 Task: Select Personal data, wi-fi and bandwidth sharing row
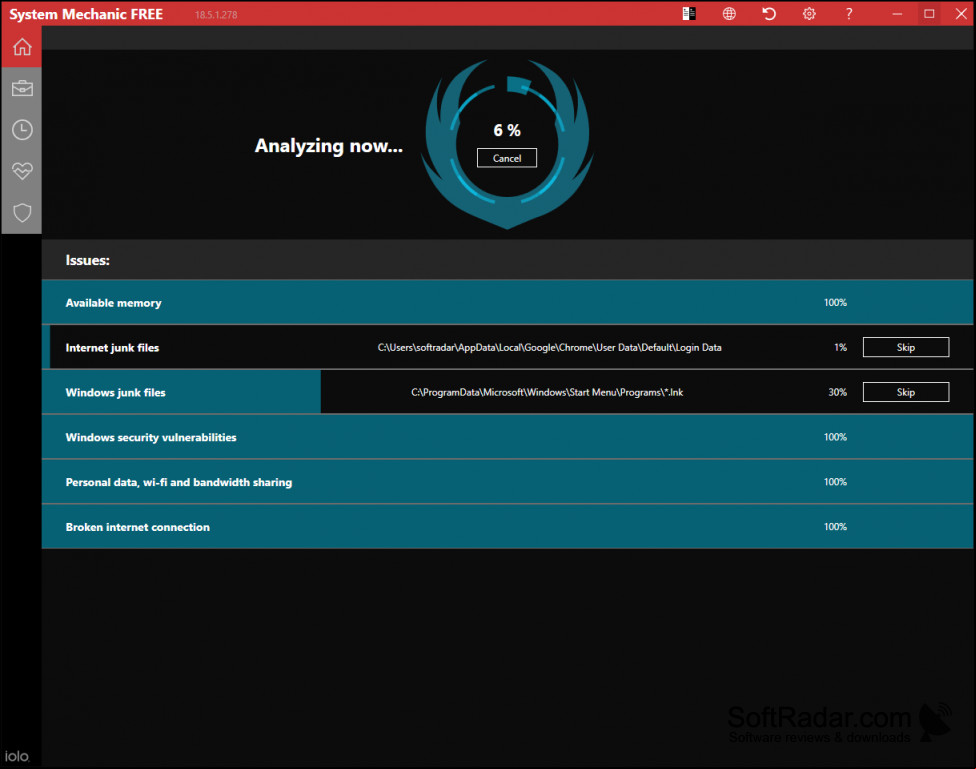[x=507, y=482]
